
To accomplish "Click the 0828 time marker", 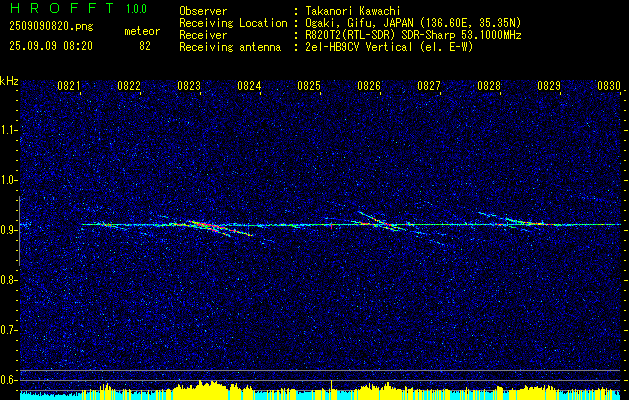I will [489, 85].
